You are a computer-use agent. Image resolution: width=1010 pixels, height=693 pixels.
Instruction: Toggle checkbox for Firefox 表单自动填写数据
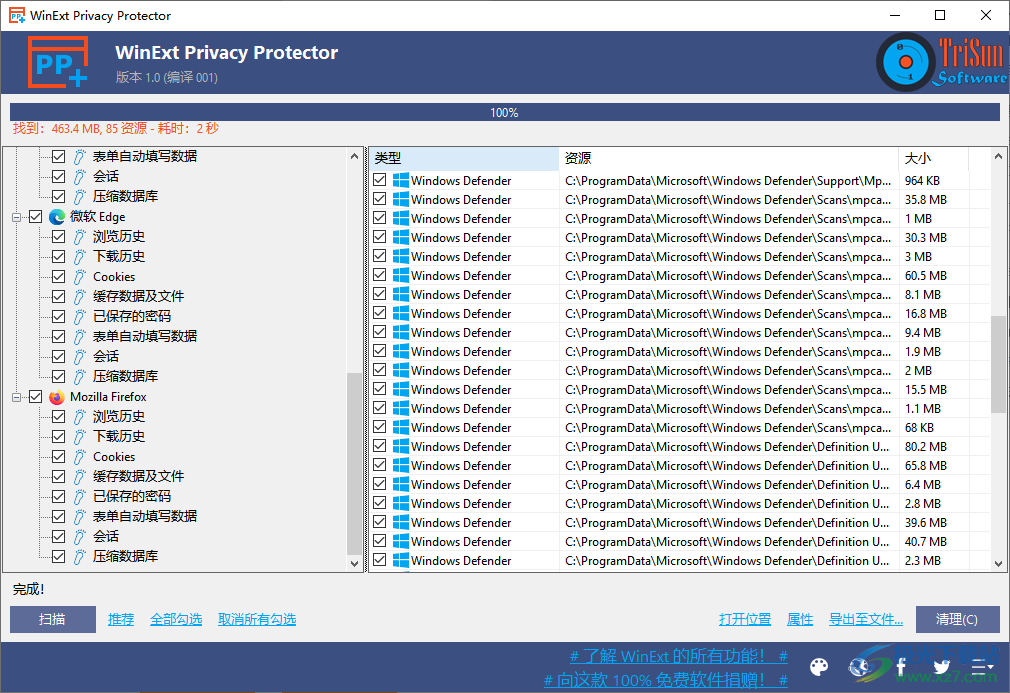coord(59,516)
